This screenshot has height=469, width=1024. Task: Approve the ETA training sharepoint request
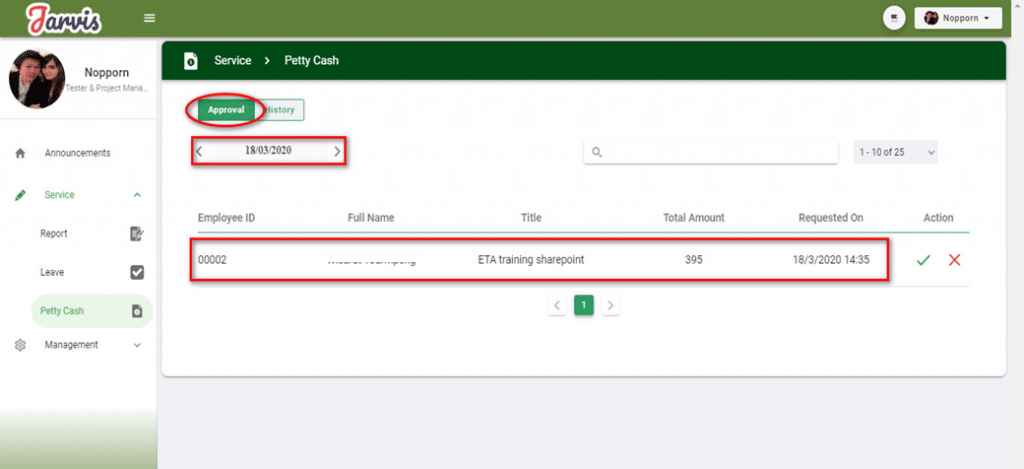(x=923, y=260)
